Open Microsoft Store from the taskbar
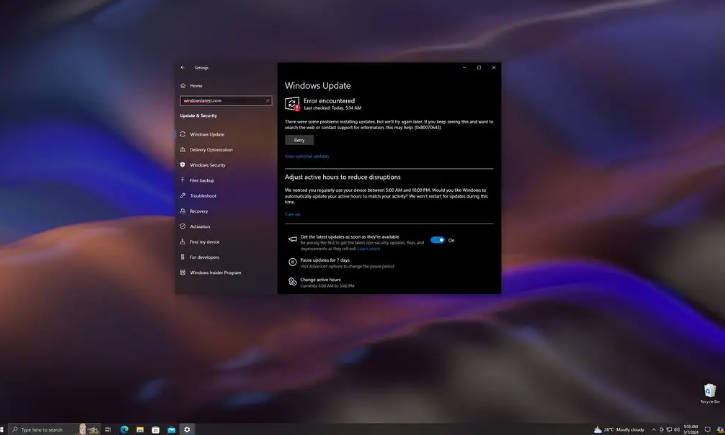The height and width of the screenshot is (435, 725). [x=156, y=429]
